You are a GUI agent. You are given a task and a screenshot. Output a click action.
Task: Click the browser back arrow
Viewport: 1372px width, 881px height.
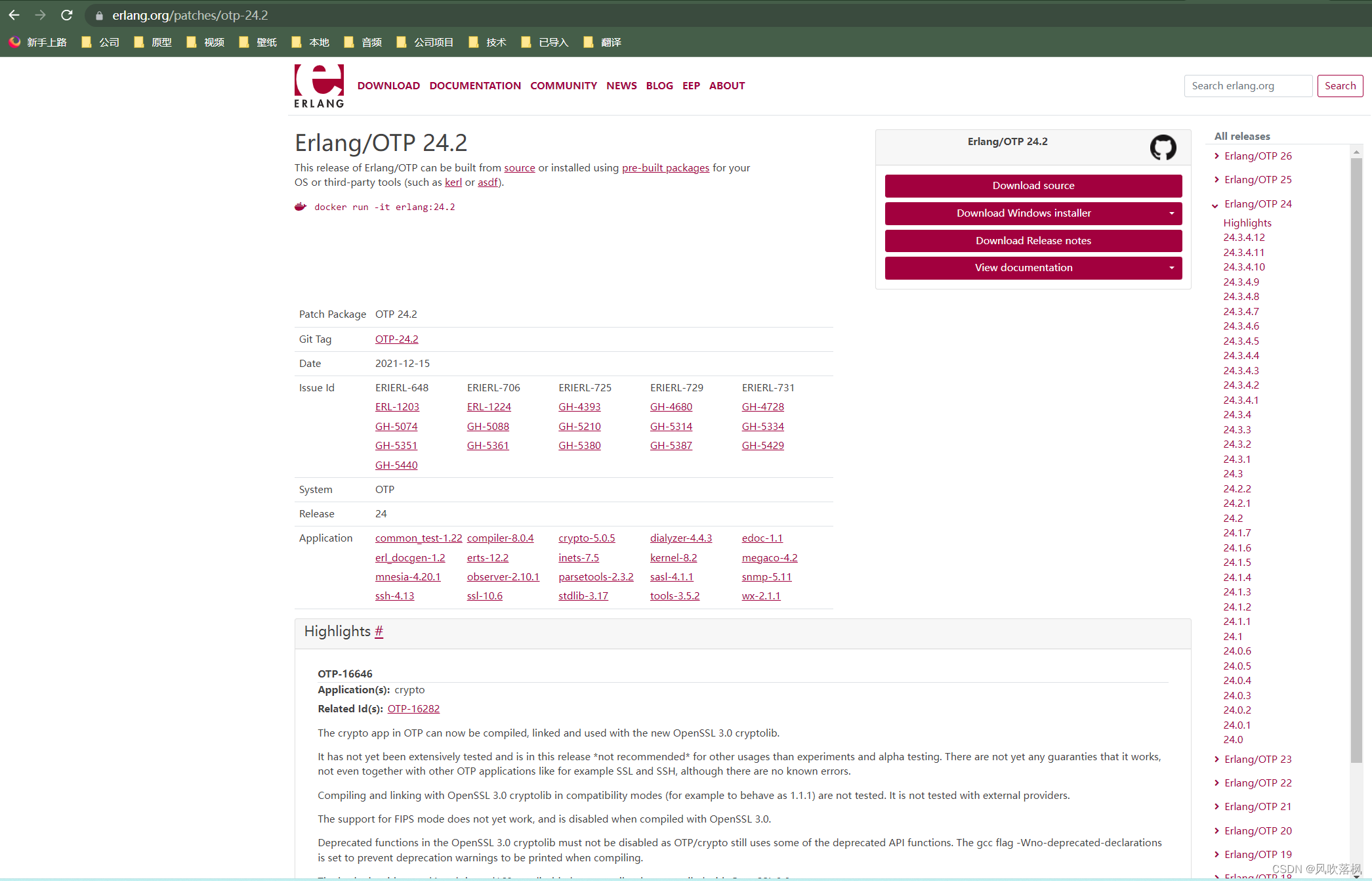pyautogui.click(x=14, y=15)
